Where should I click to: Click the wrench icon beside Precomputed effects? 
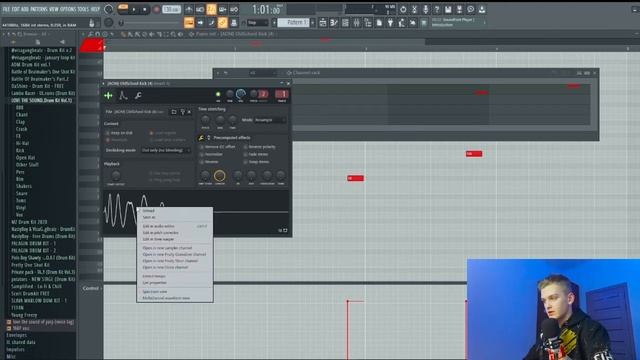tap(201, 138)
